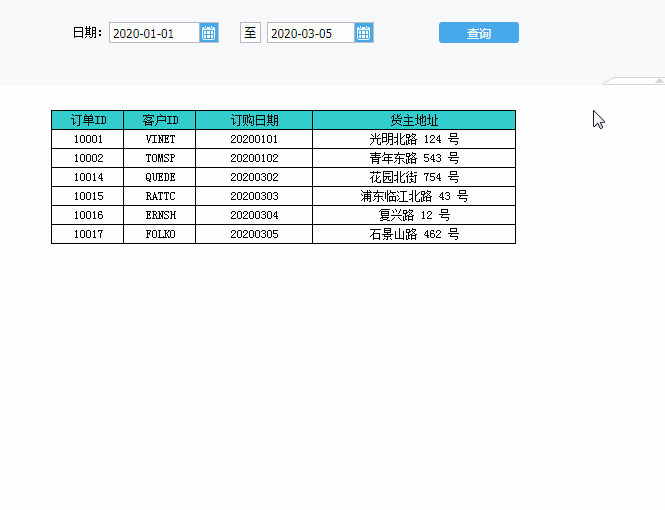Select customer cell TOMSP
The height and width of the screenshot is (510, 665).
coord(159,158)
